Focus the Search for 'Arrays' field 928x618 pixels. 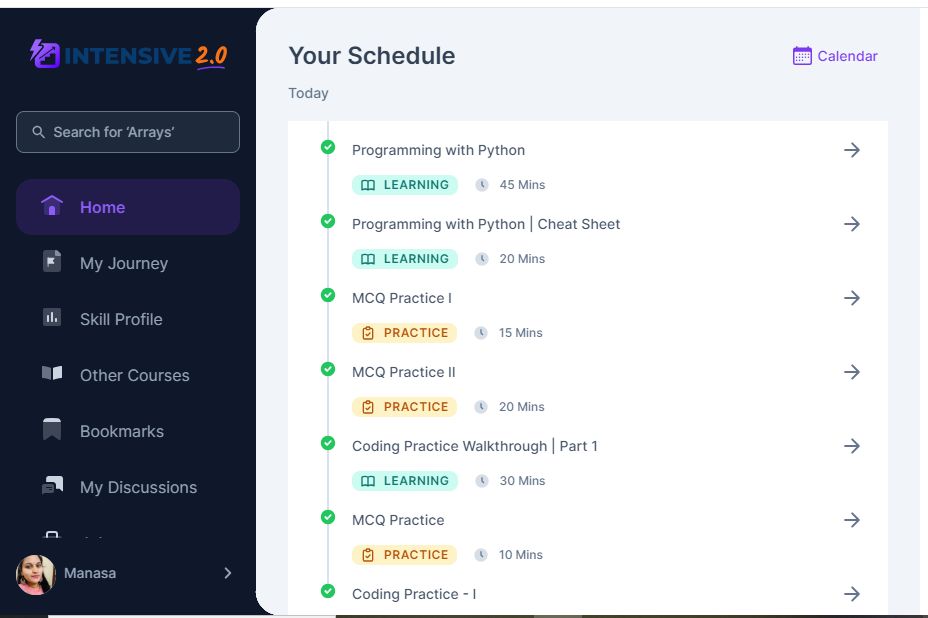pos(128,132)
